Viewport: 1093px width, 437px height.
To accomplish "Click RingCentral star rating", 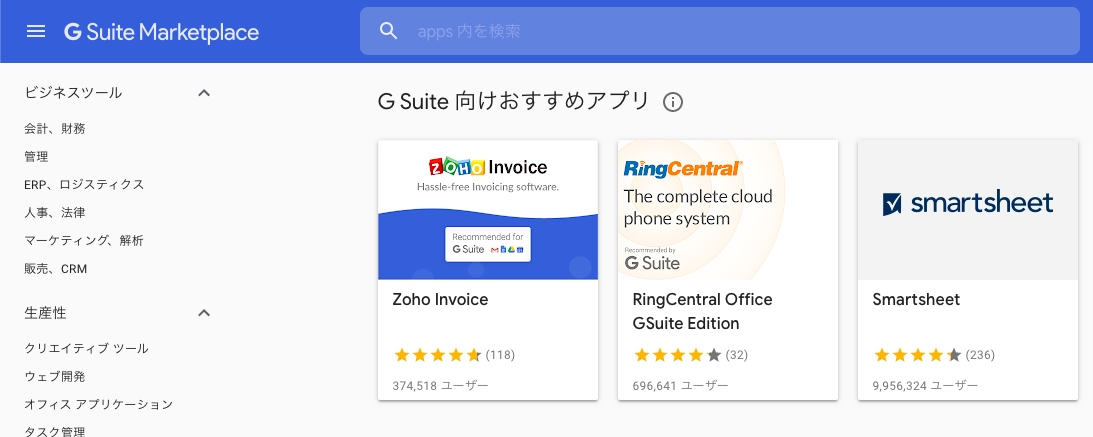I will point(677,355).
